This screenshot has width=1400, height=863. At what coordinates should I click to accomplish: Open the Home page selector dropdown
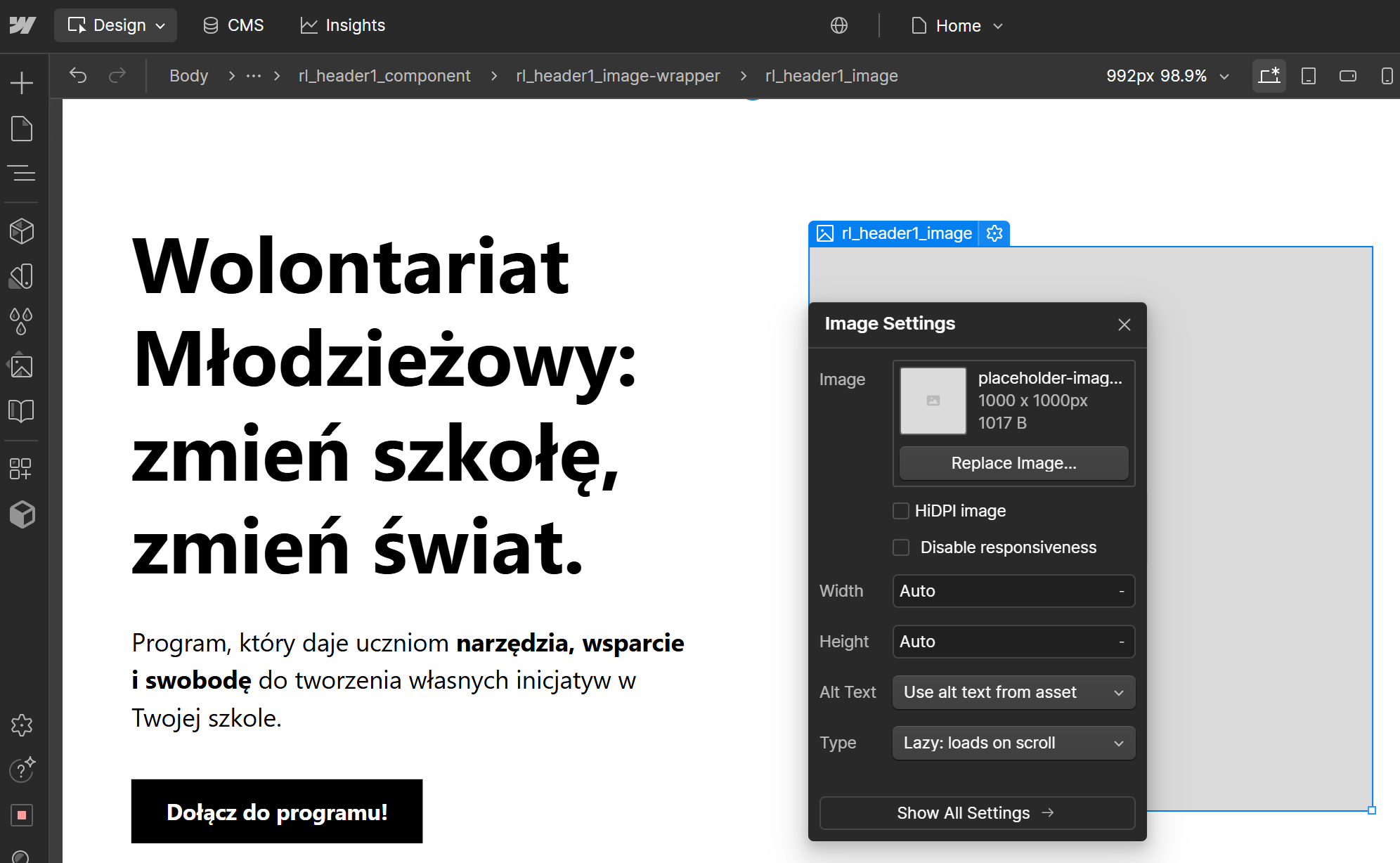[957, 26]
